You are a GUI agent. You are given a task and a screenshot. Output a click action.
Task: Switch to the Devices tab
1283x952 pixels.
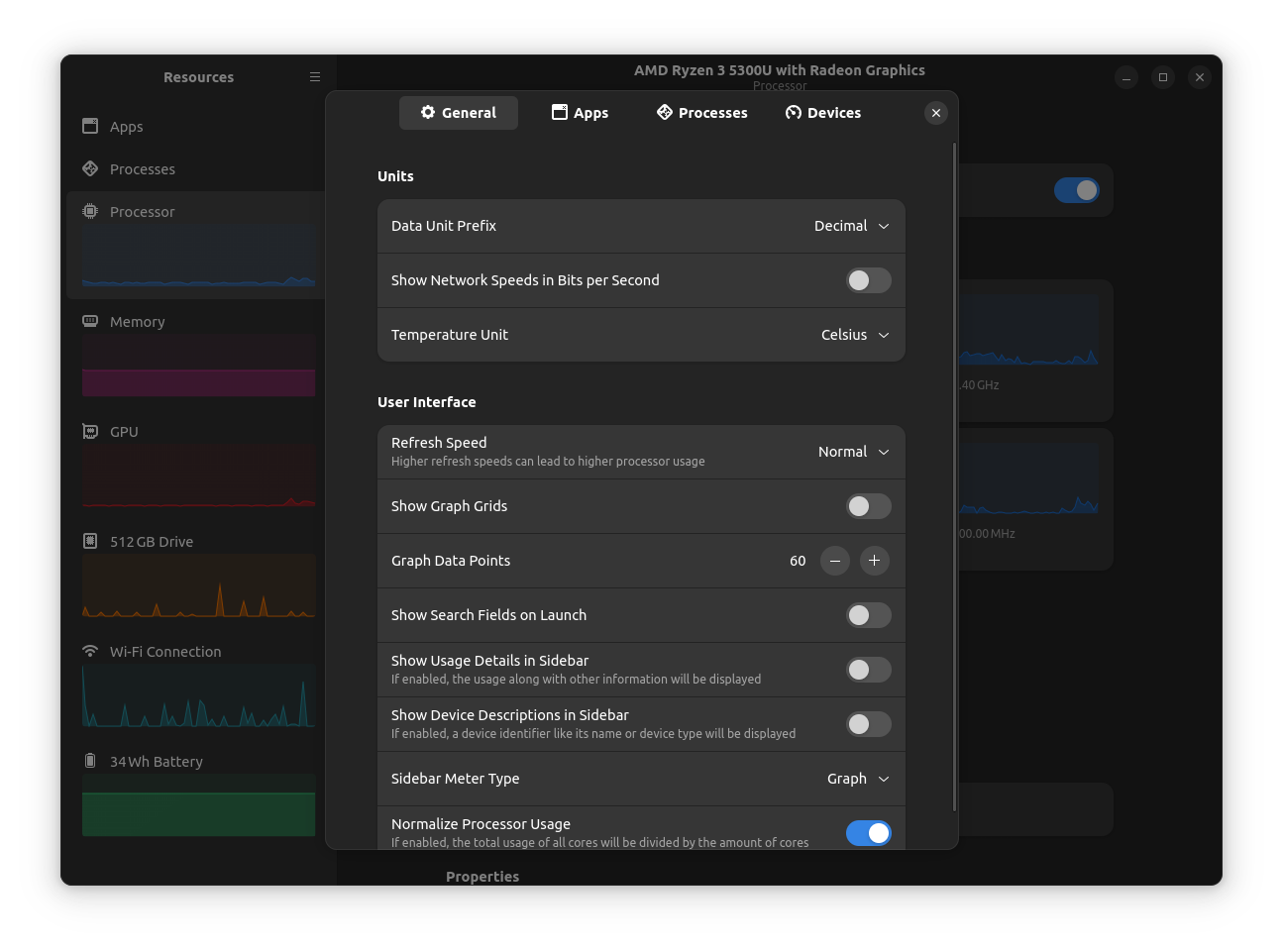[822, 112]
